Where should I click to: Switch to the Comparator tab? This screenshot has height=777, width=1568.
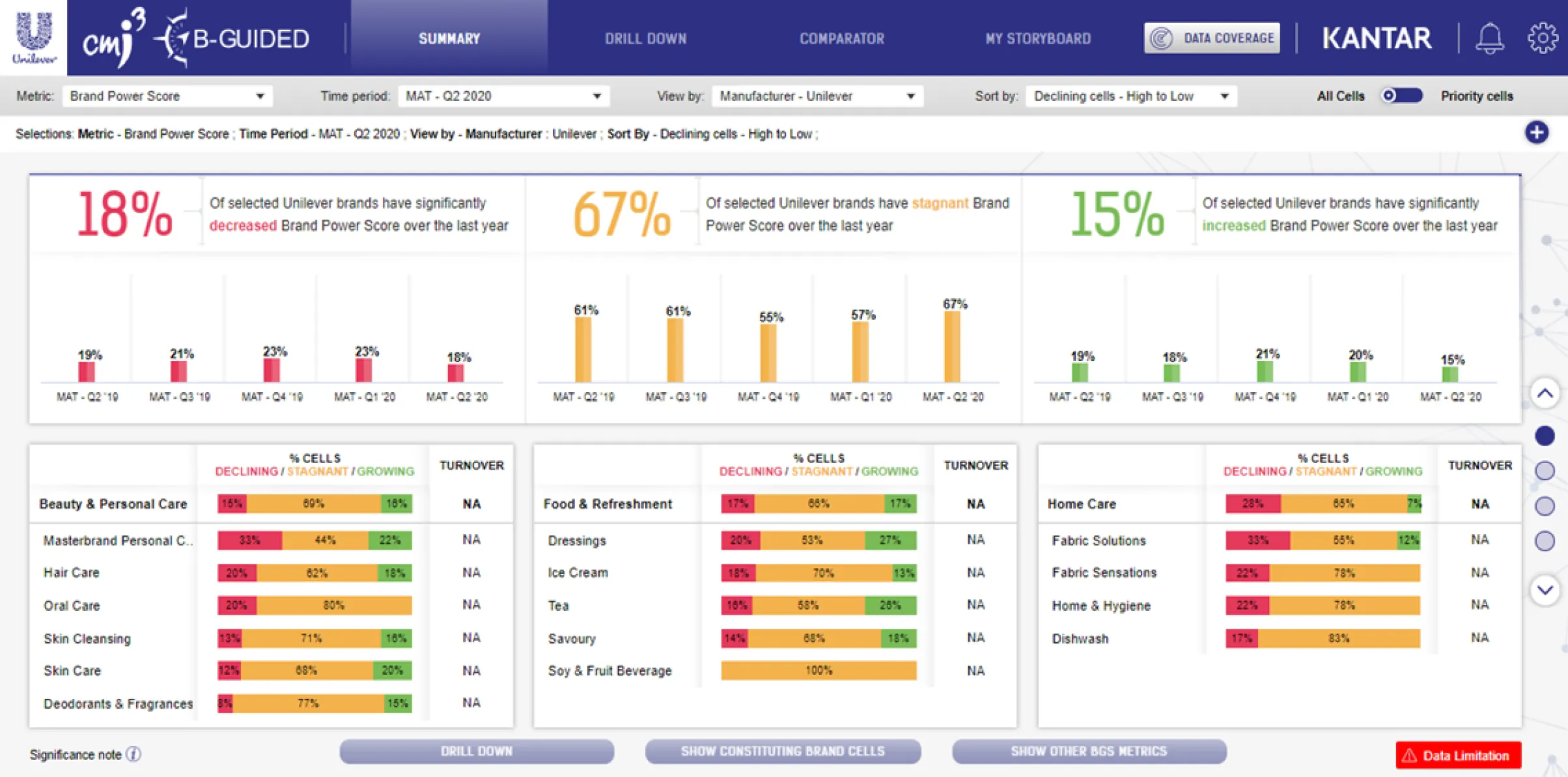pyautogui.click(x=842, y=38)
